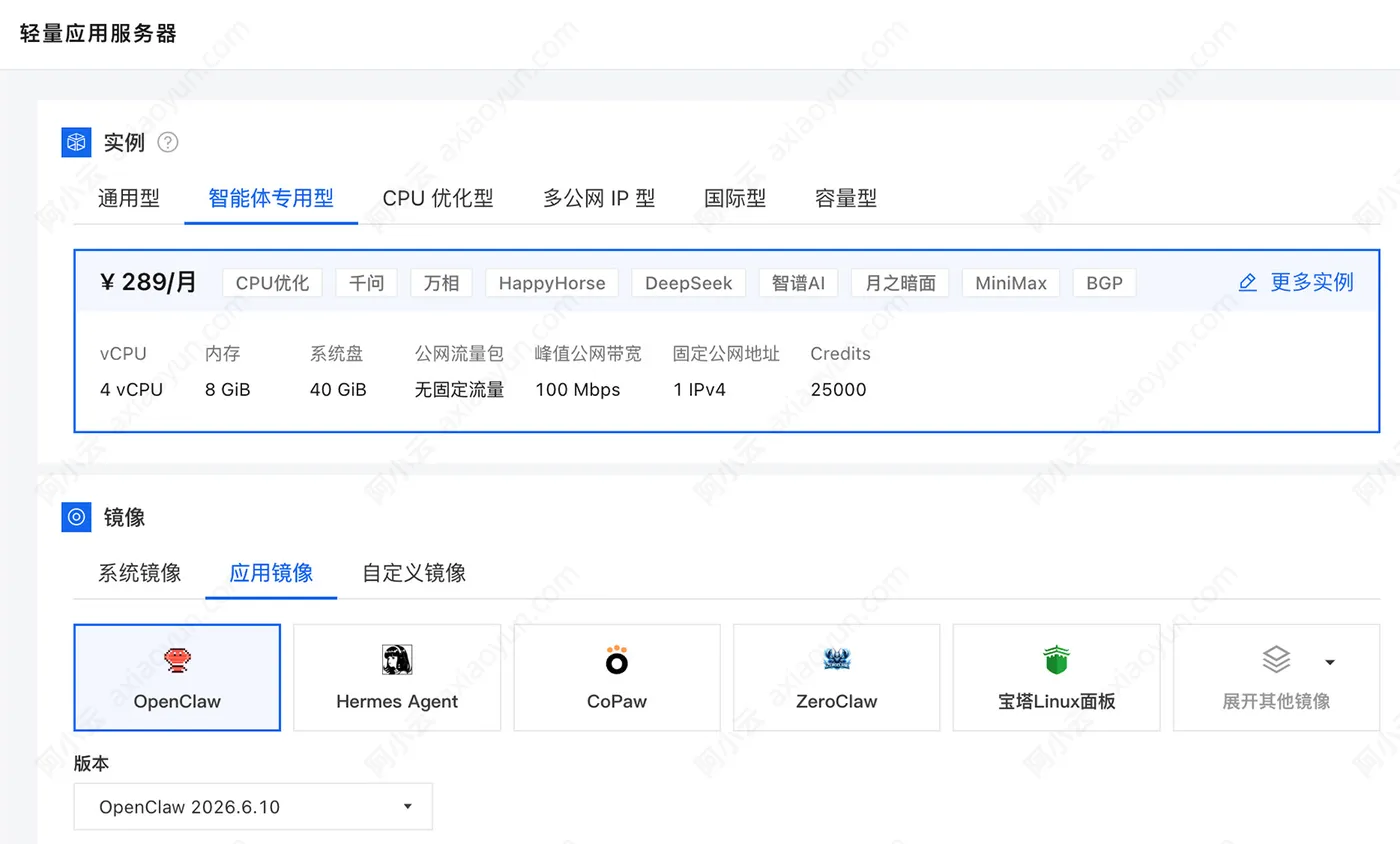Click the stacked layers icon above 展开其他镜像
1400x844 pixels.
(x=1276, y=659)
